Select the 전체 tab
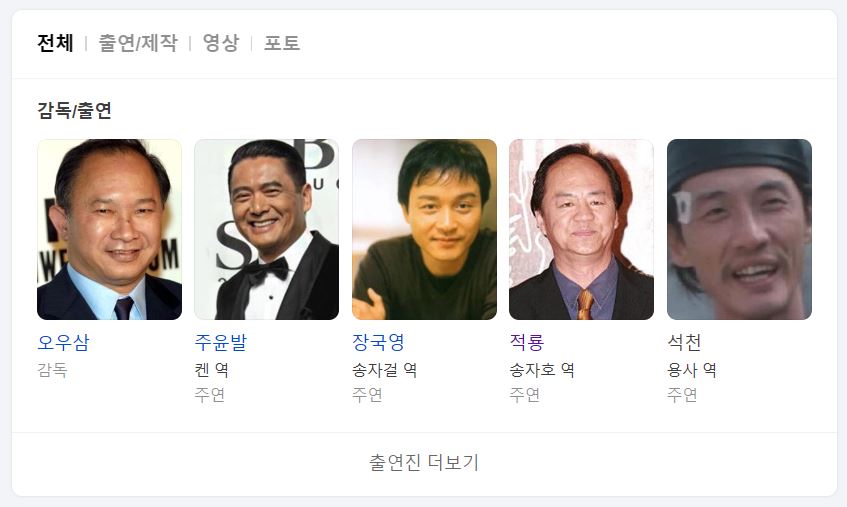Viewport: 847px width, 507px height. tap(55, 43)
